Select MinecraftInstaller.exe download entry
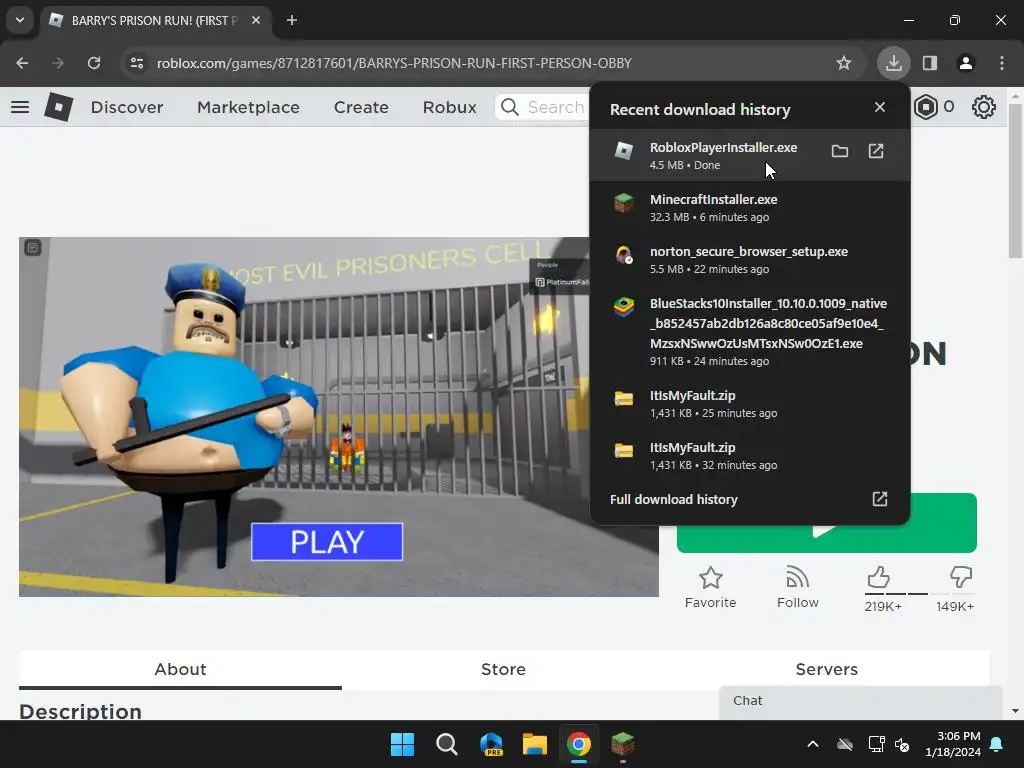 [x=749, y=208]
